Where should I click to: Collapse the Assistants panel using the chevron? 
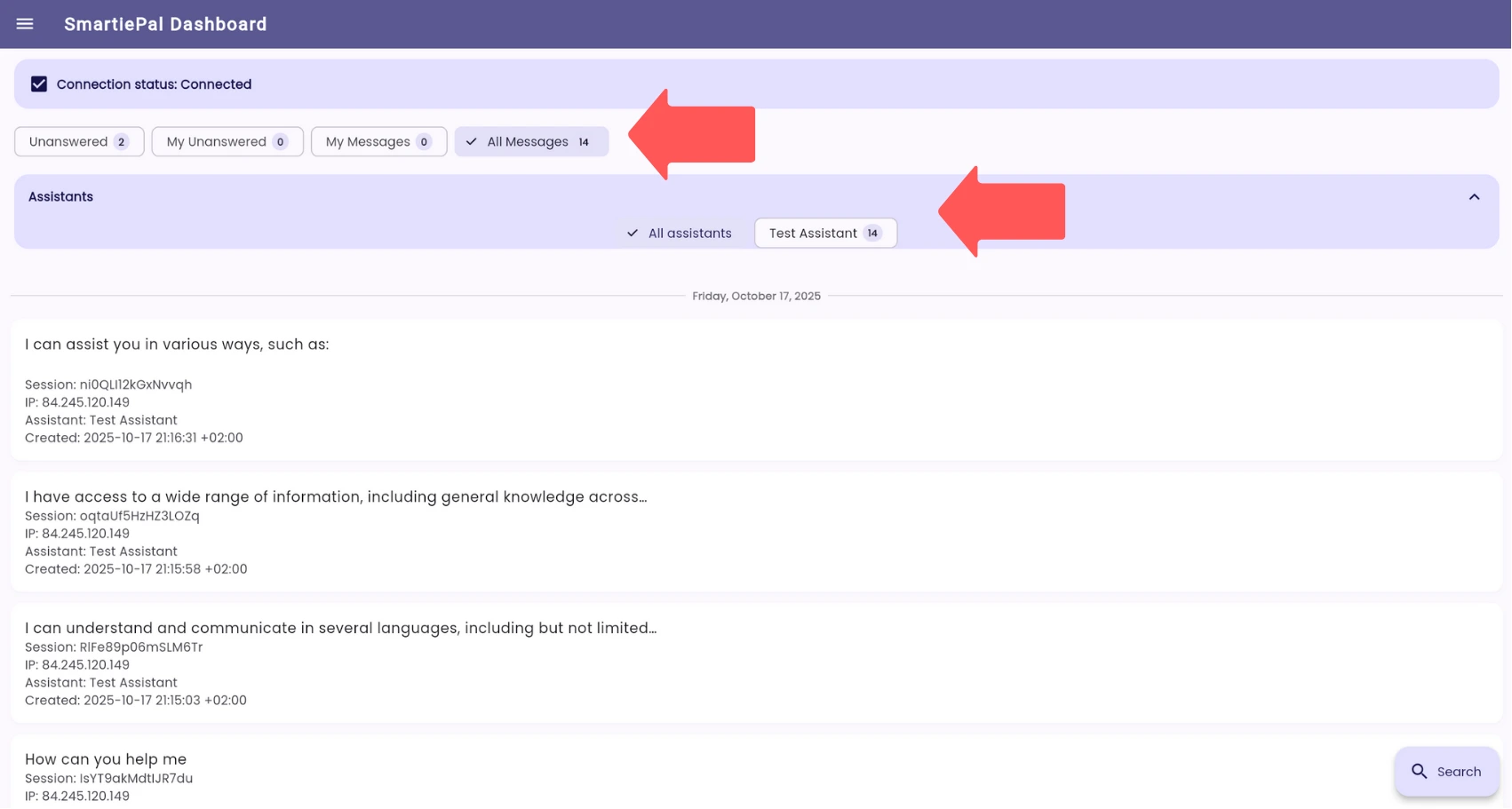(1474, 197)
